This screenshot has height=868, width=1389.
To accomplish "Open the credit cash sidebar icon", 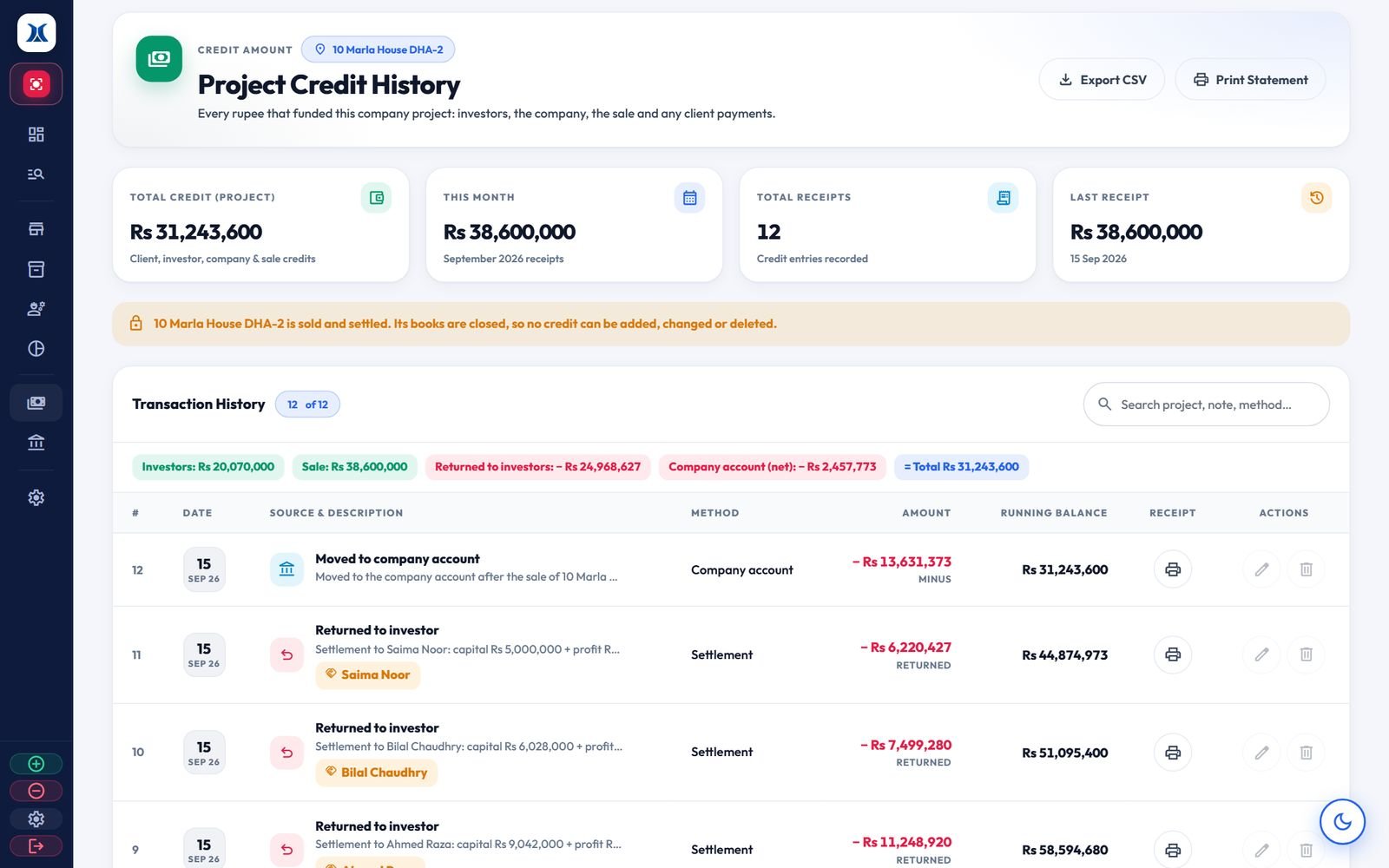I will [36, 403].
